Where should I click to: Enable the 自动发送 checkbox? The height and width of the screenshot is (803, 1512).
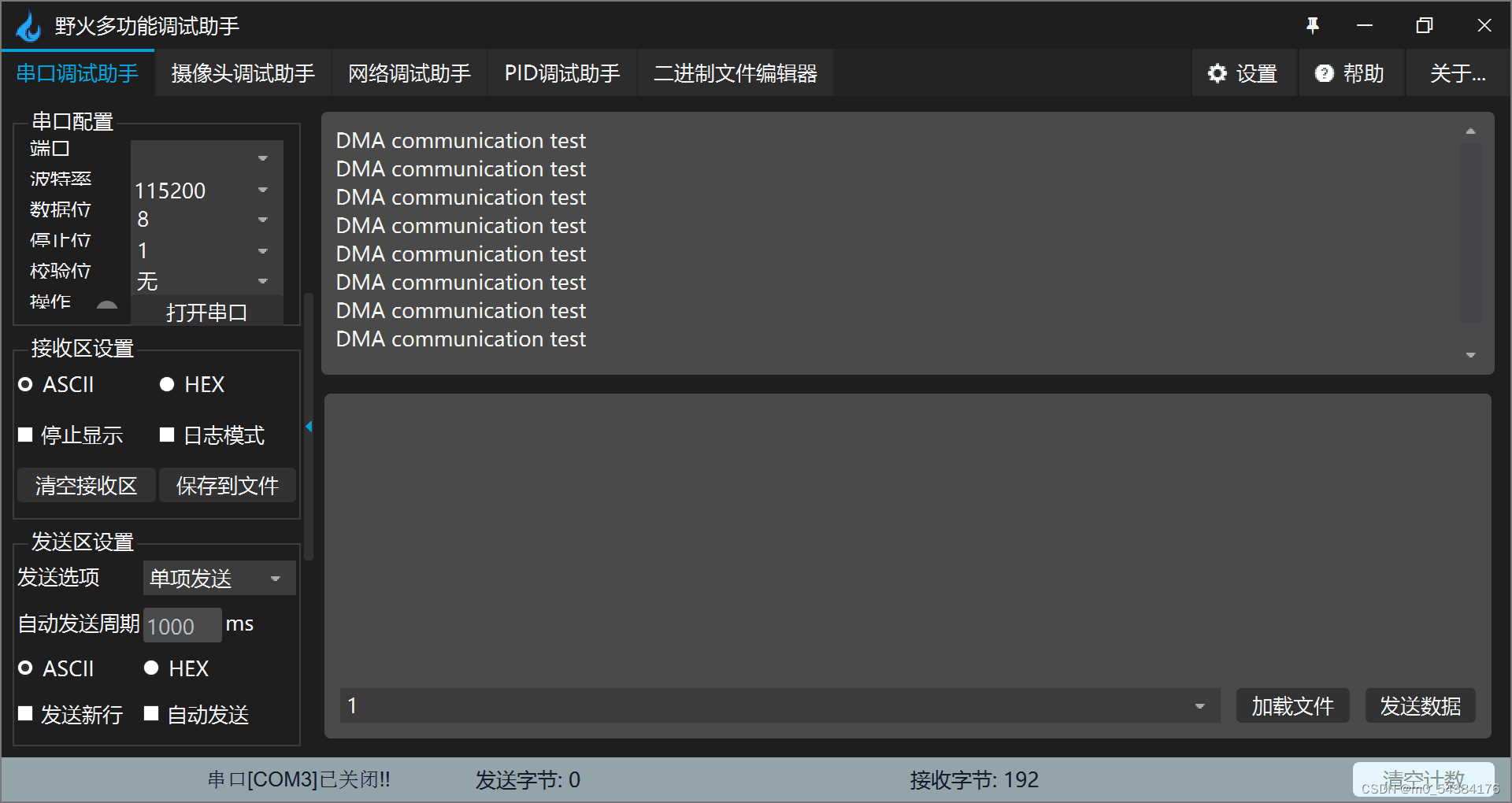(151, 714)
